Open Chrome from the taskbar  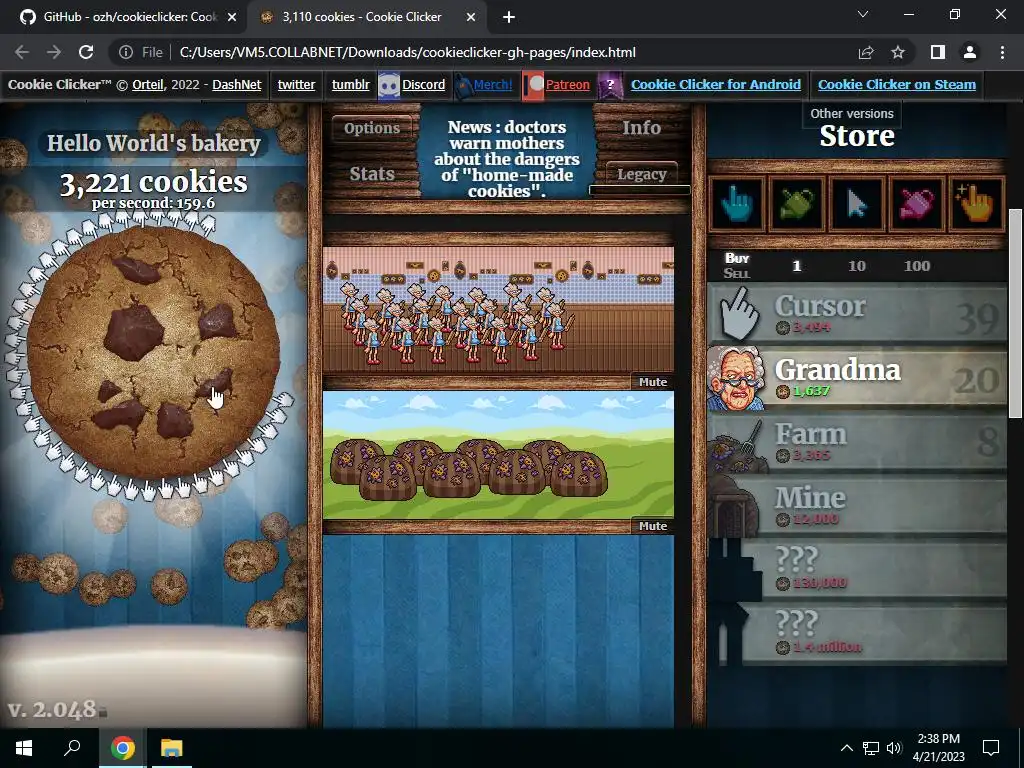pyautogui.click(x=122, y=748)
